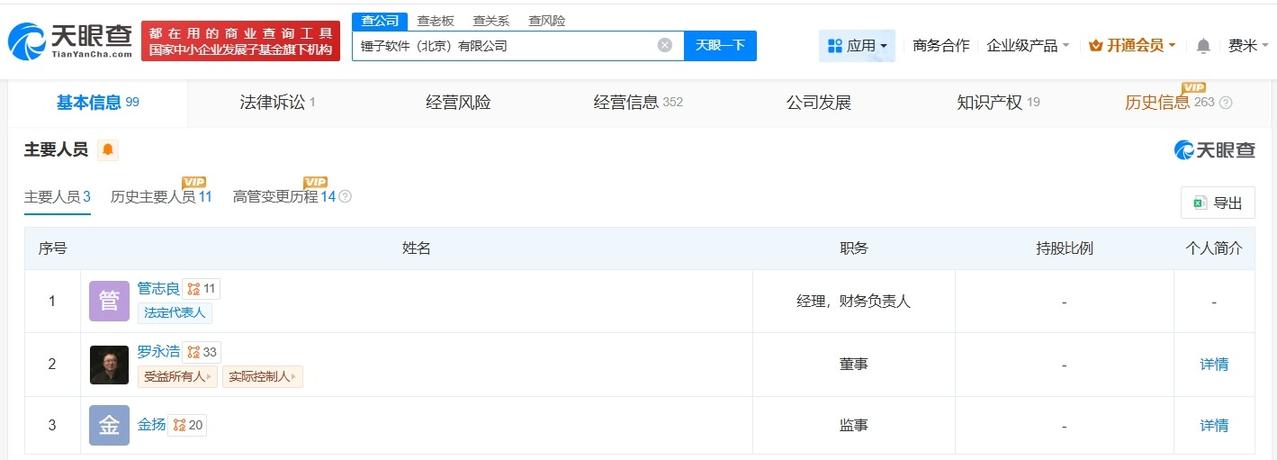
Task: Open the notification bell icon in header
Action: [x=1203, y=46]
